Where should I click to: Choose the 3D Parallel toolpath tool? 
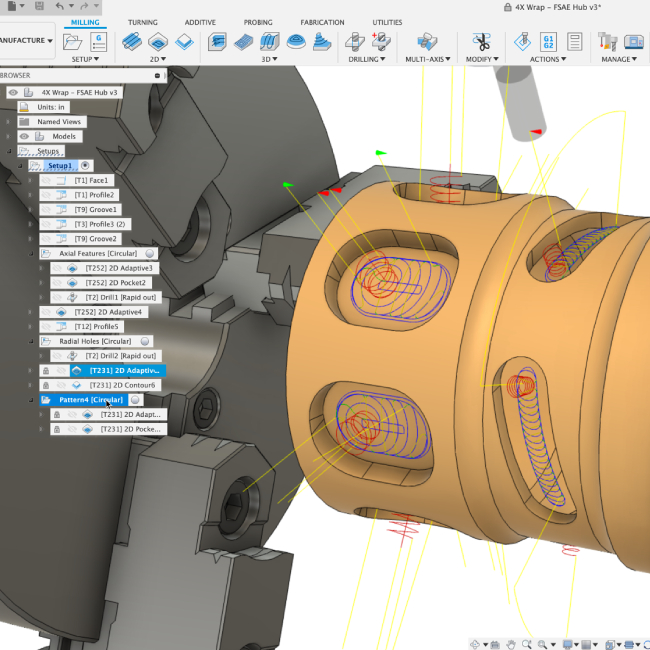coord(269,42)
